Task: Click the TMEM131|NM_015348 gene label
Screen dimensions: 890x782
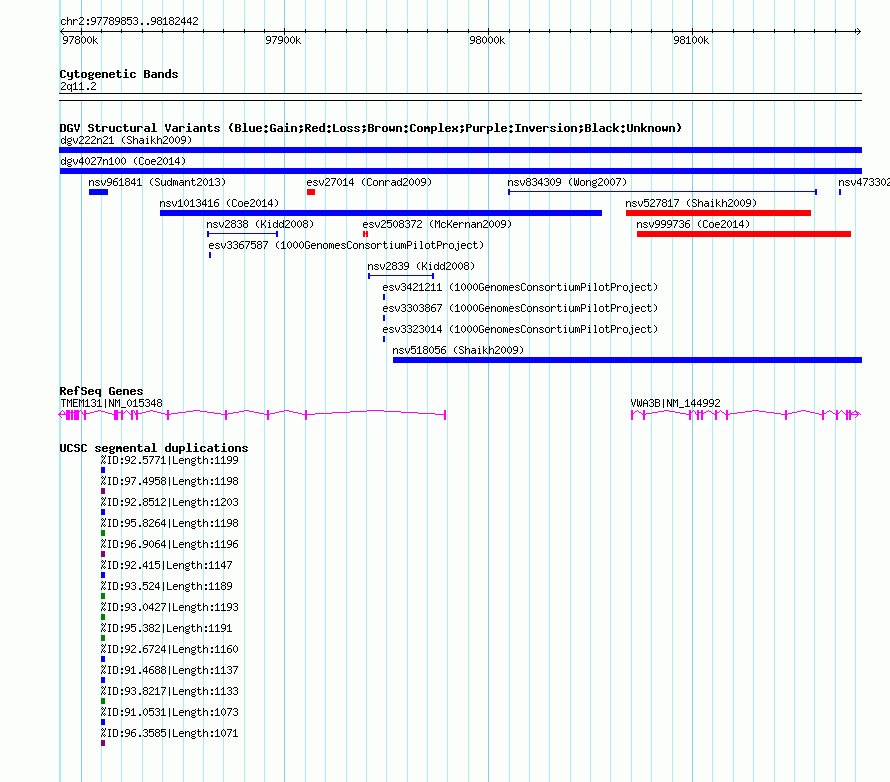Action: point(111,403)
